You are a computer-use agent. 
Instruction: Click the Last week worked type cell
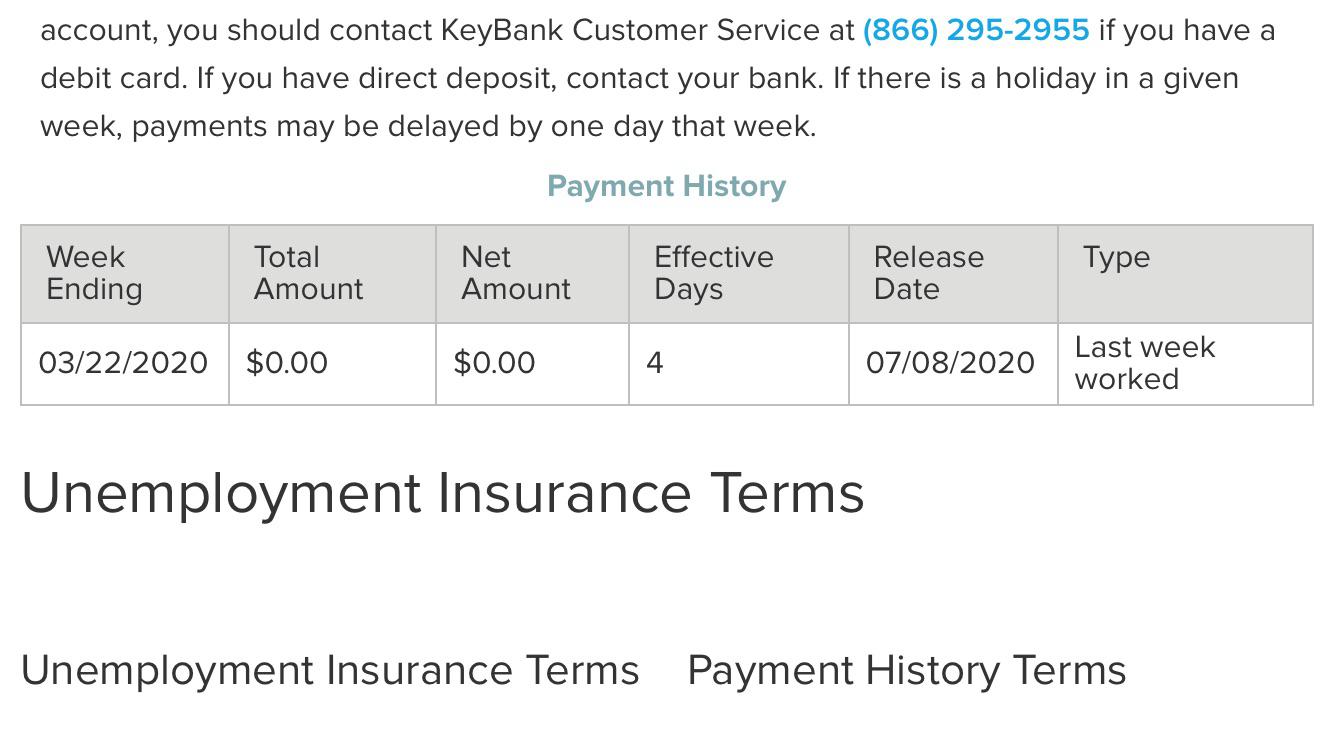(x=1144, y=363)
